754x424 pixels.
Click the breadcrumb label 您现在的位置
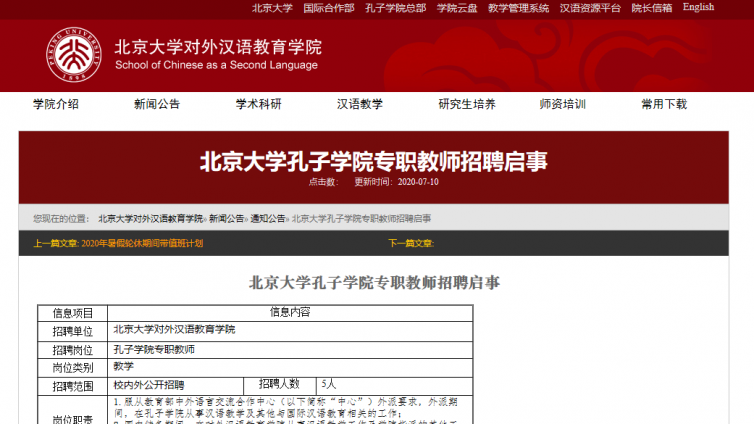[61, 219]
